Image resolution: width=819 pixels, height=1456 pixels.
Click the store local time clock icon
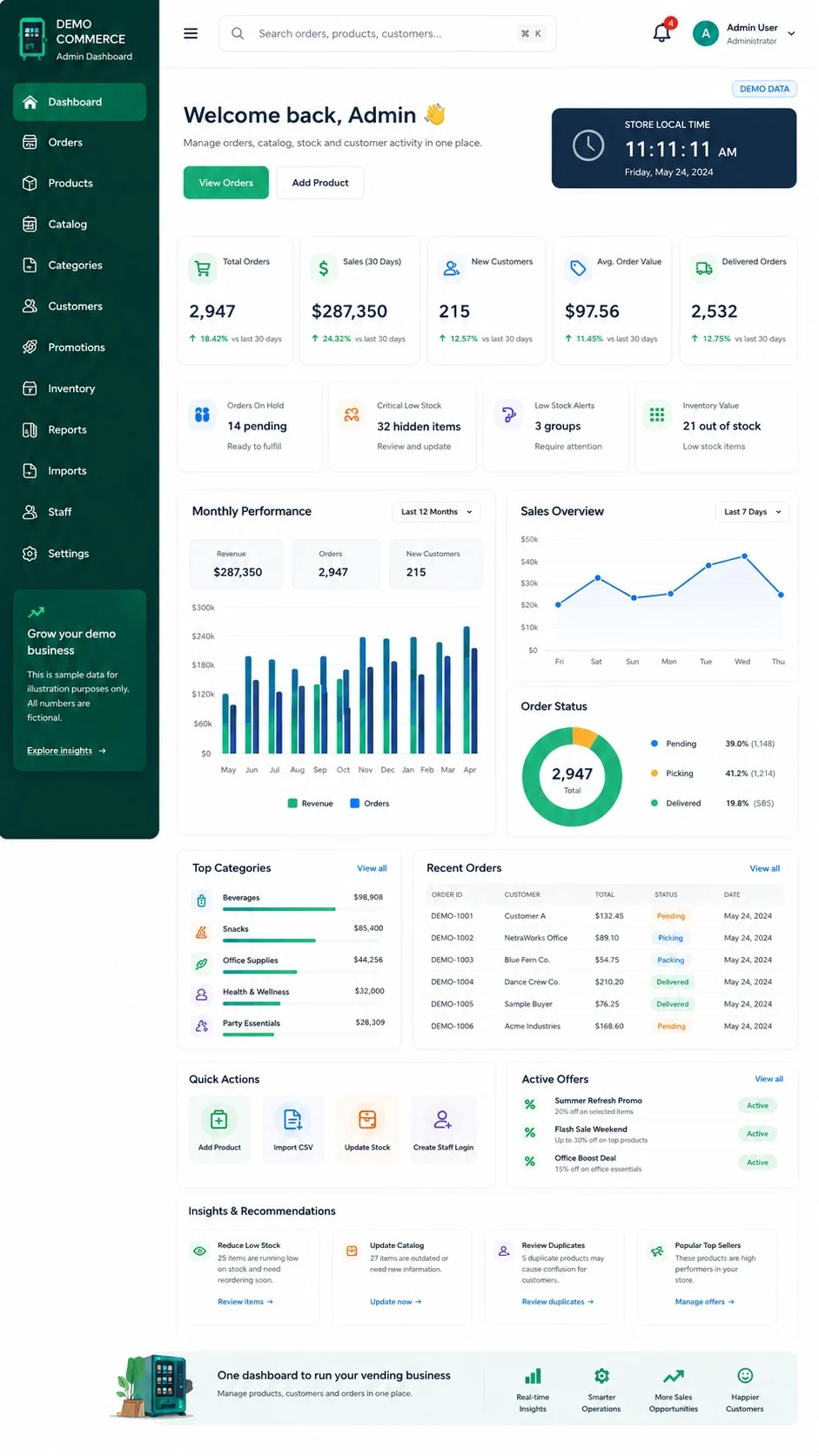tap(588, 145)
